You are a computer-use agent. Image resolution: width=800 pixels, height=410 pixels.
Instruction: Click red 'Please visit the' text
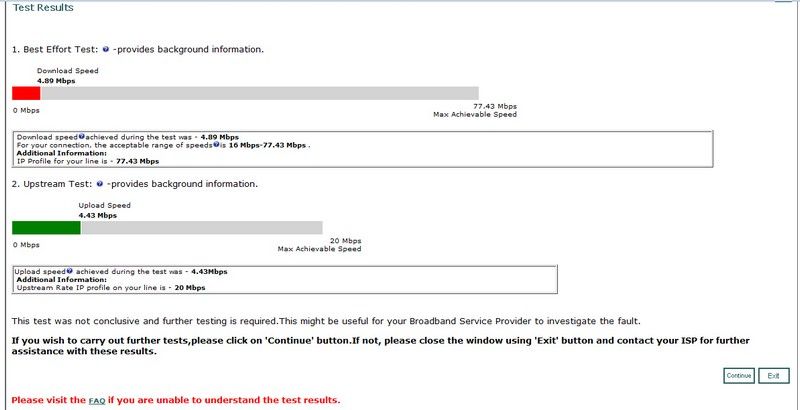click(x=48, y=400)
